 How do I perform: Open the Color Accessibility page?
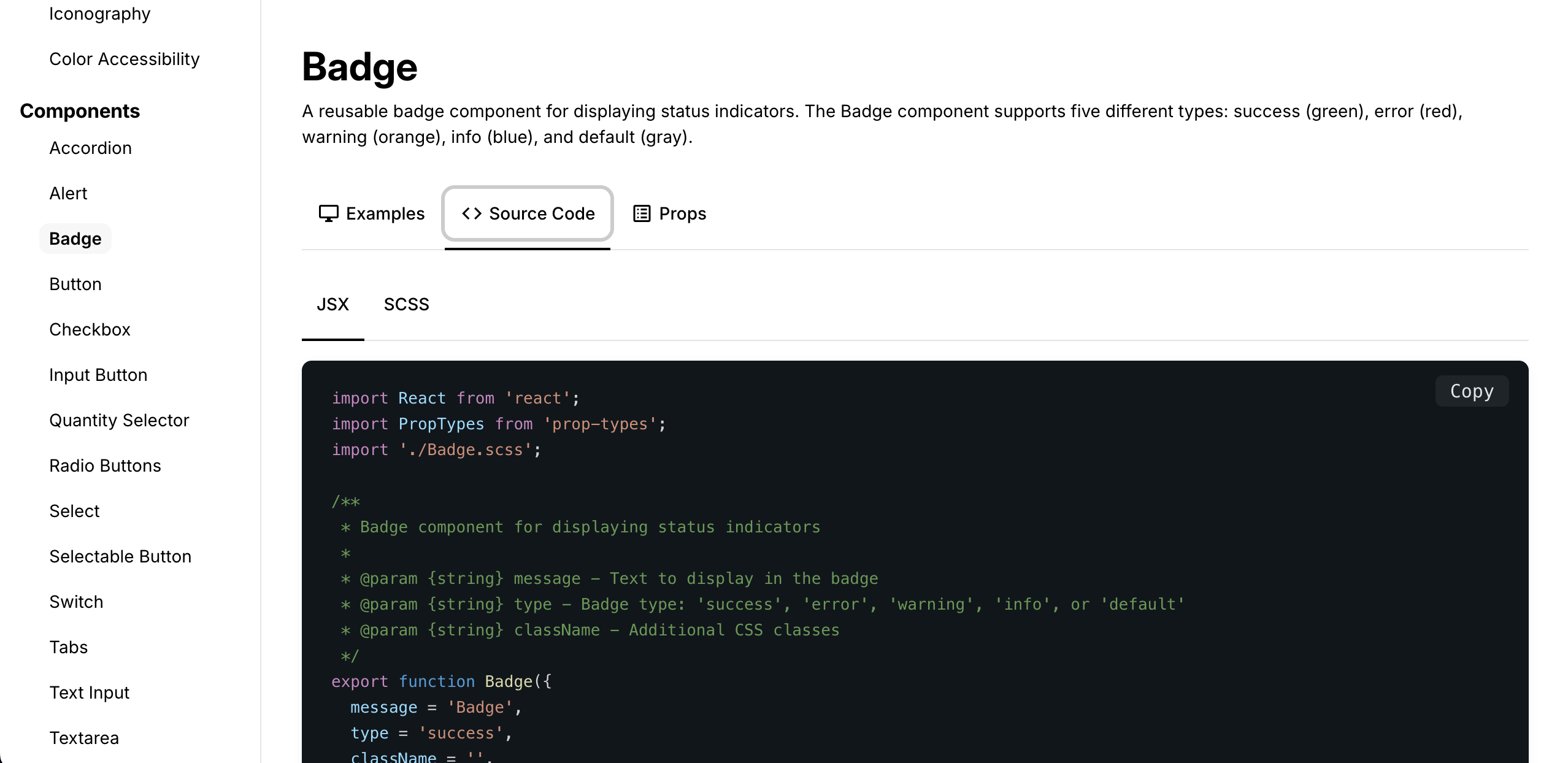coord(124,59)
